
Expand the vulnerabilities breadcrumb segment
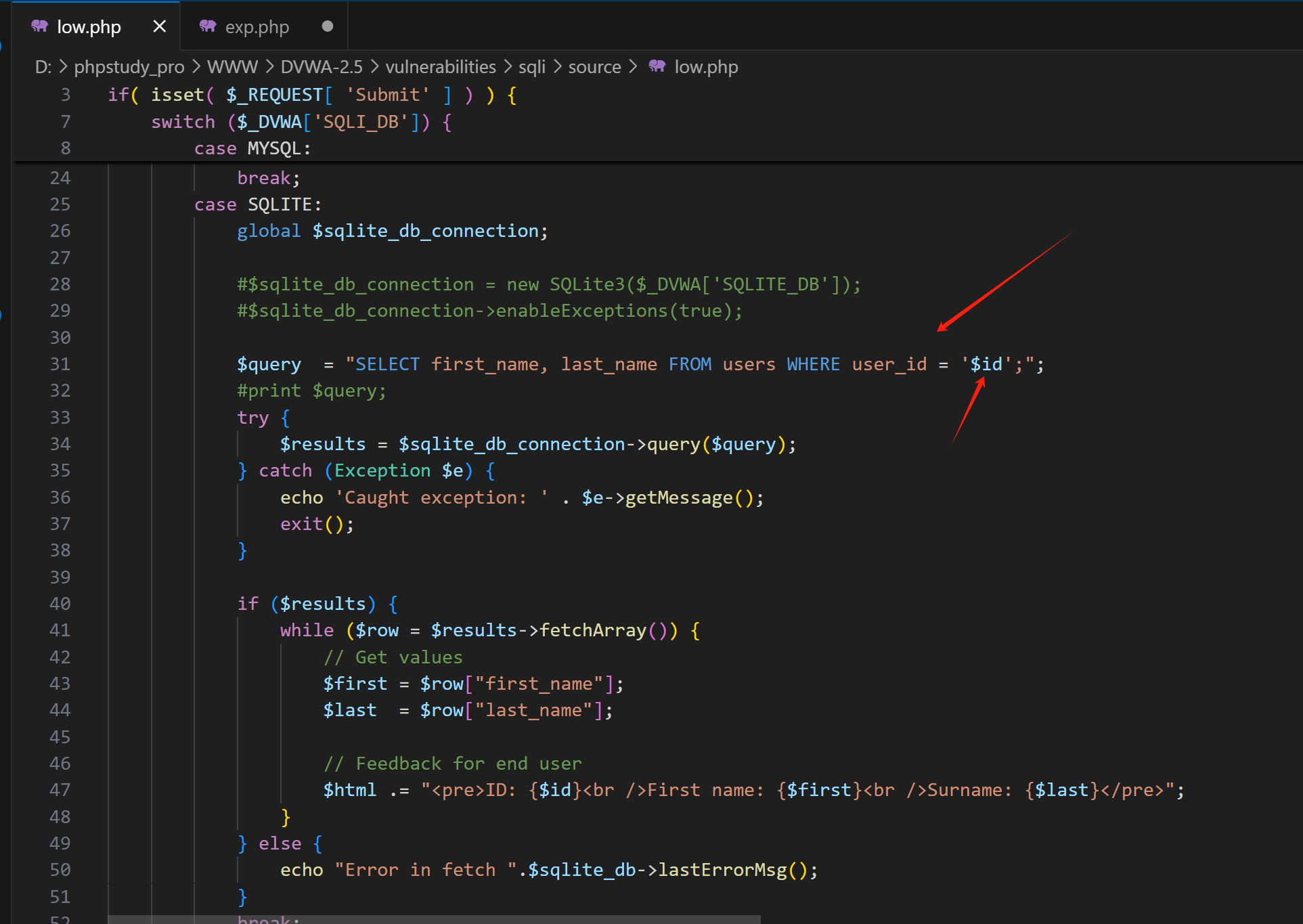point(441,67)
